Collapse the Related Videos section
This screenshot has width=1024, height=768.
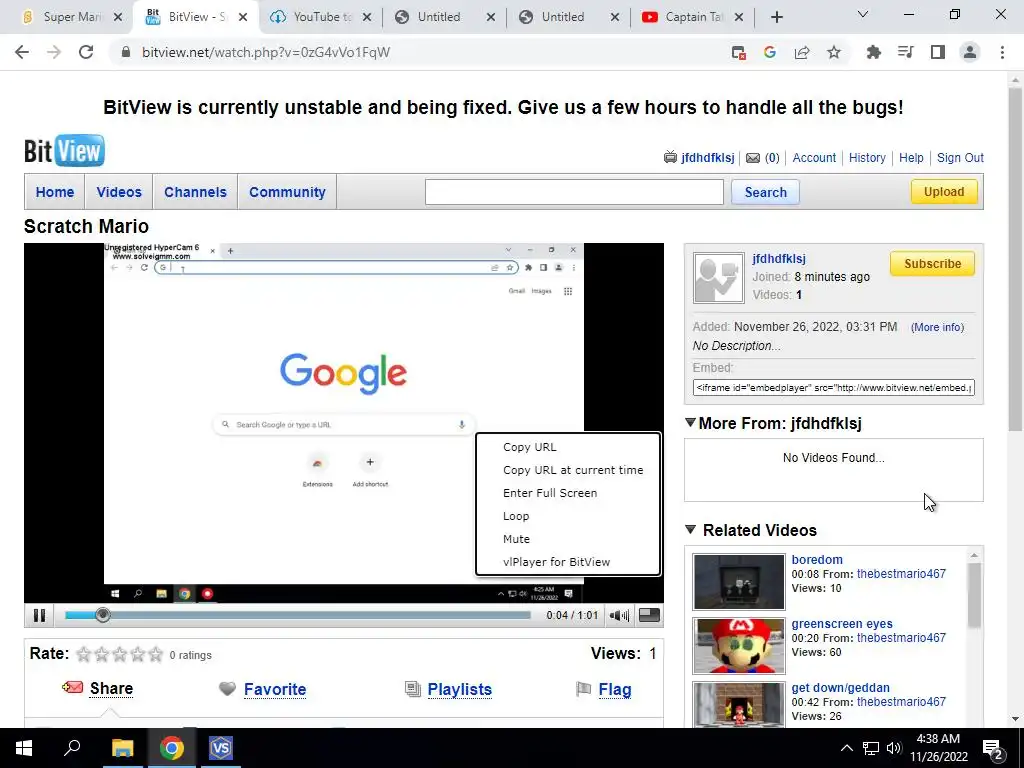(x=690, y=530)
